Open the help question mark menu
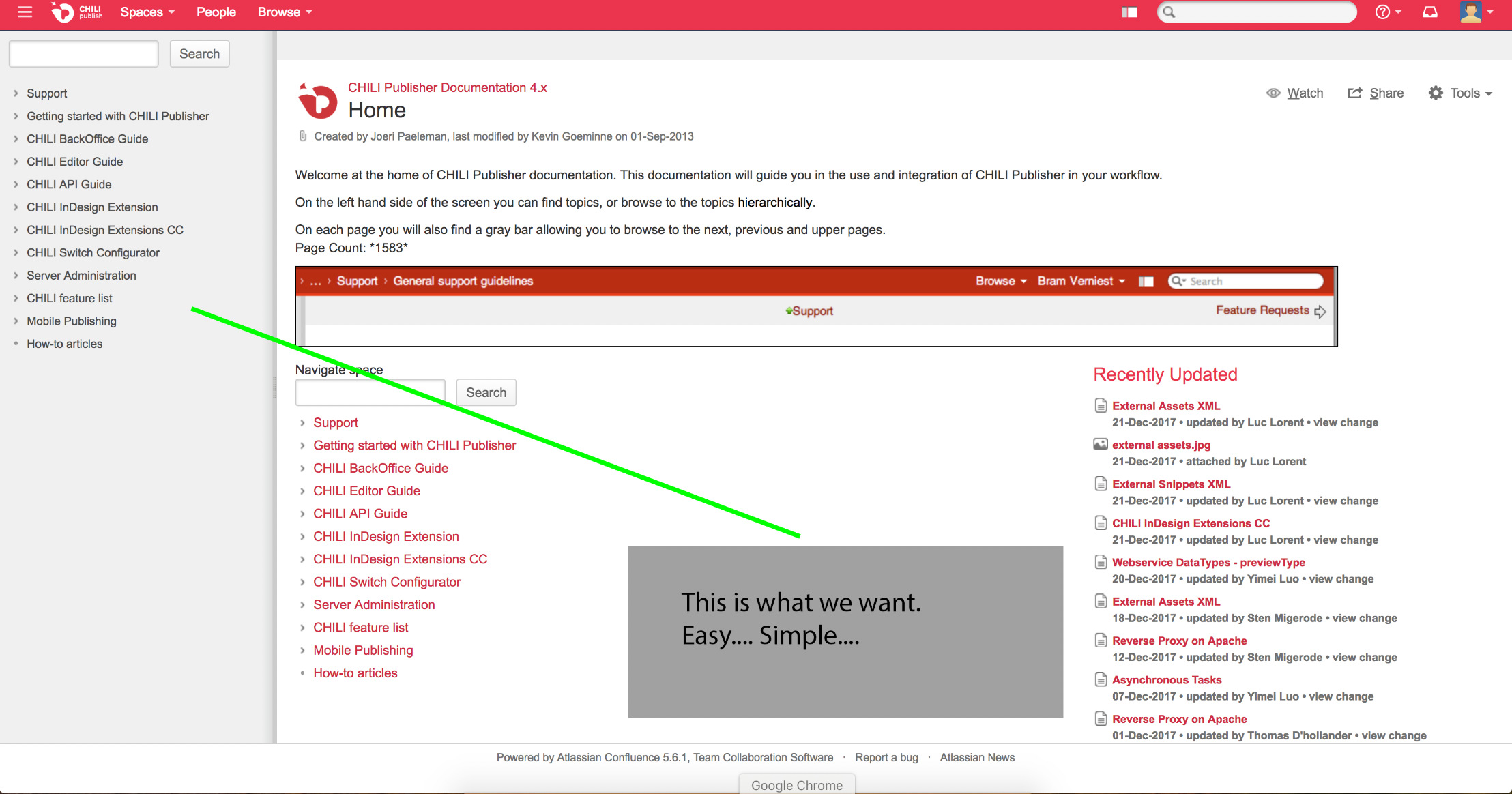1512x794 pixels. [x=1388, y=12]
